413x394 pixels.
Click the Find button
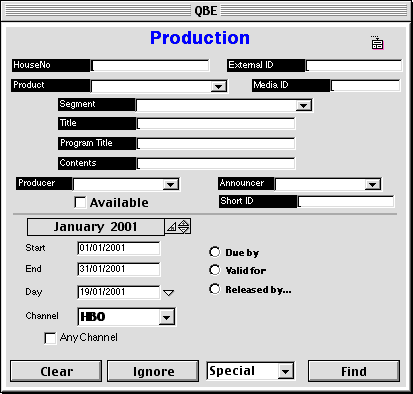[354, 371]
